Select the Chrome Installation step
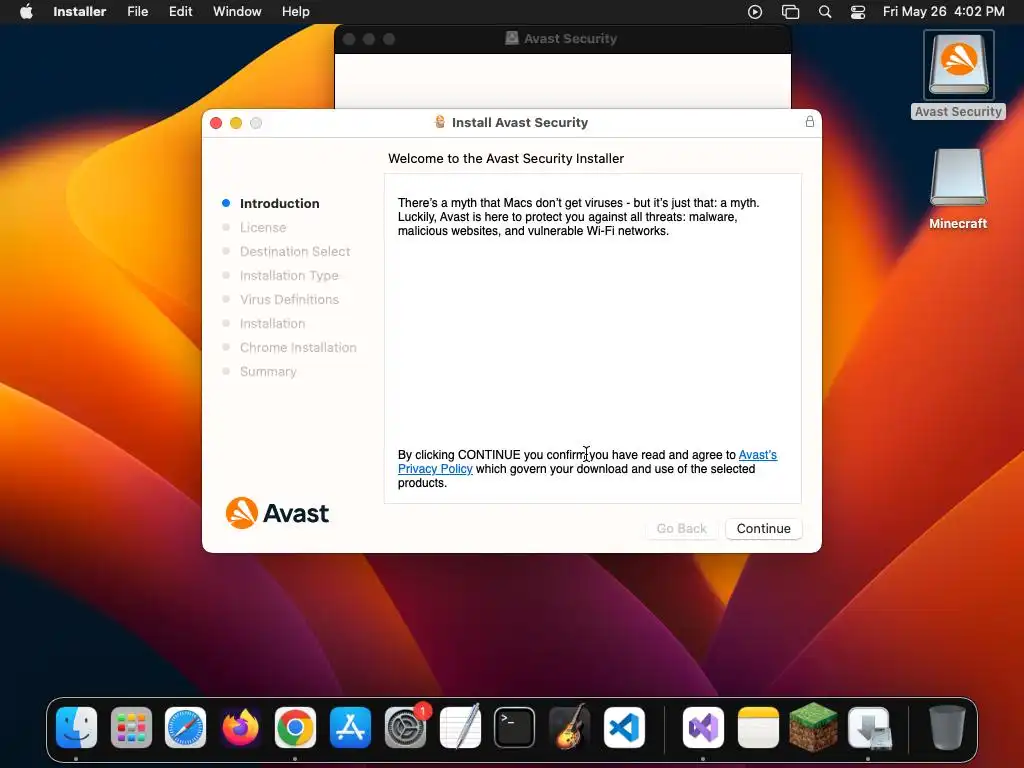1024x768 pixels. click(298, 347)
